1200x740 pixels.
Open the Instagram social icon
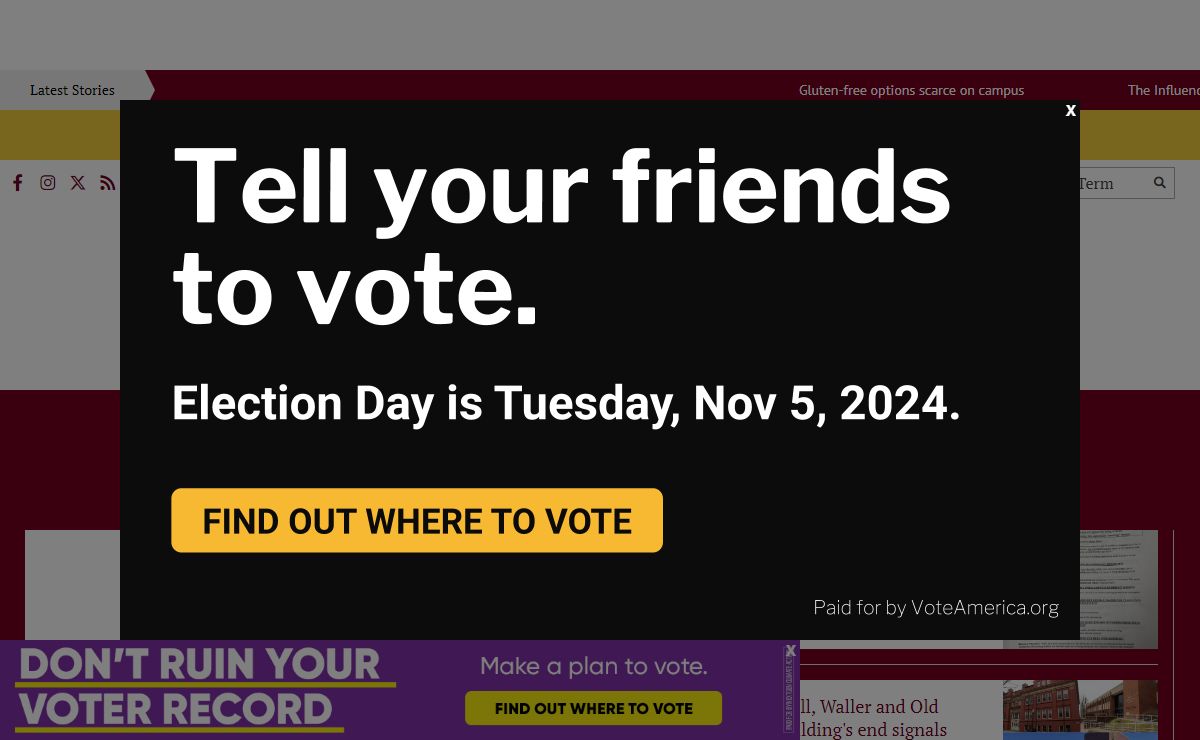pos(47,183)
